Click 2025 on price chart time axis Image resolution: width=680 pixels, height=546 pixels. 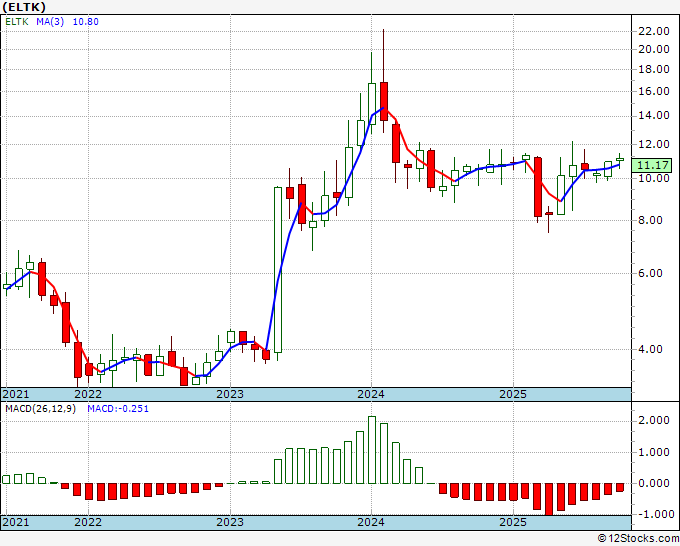click(513, 394)
